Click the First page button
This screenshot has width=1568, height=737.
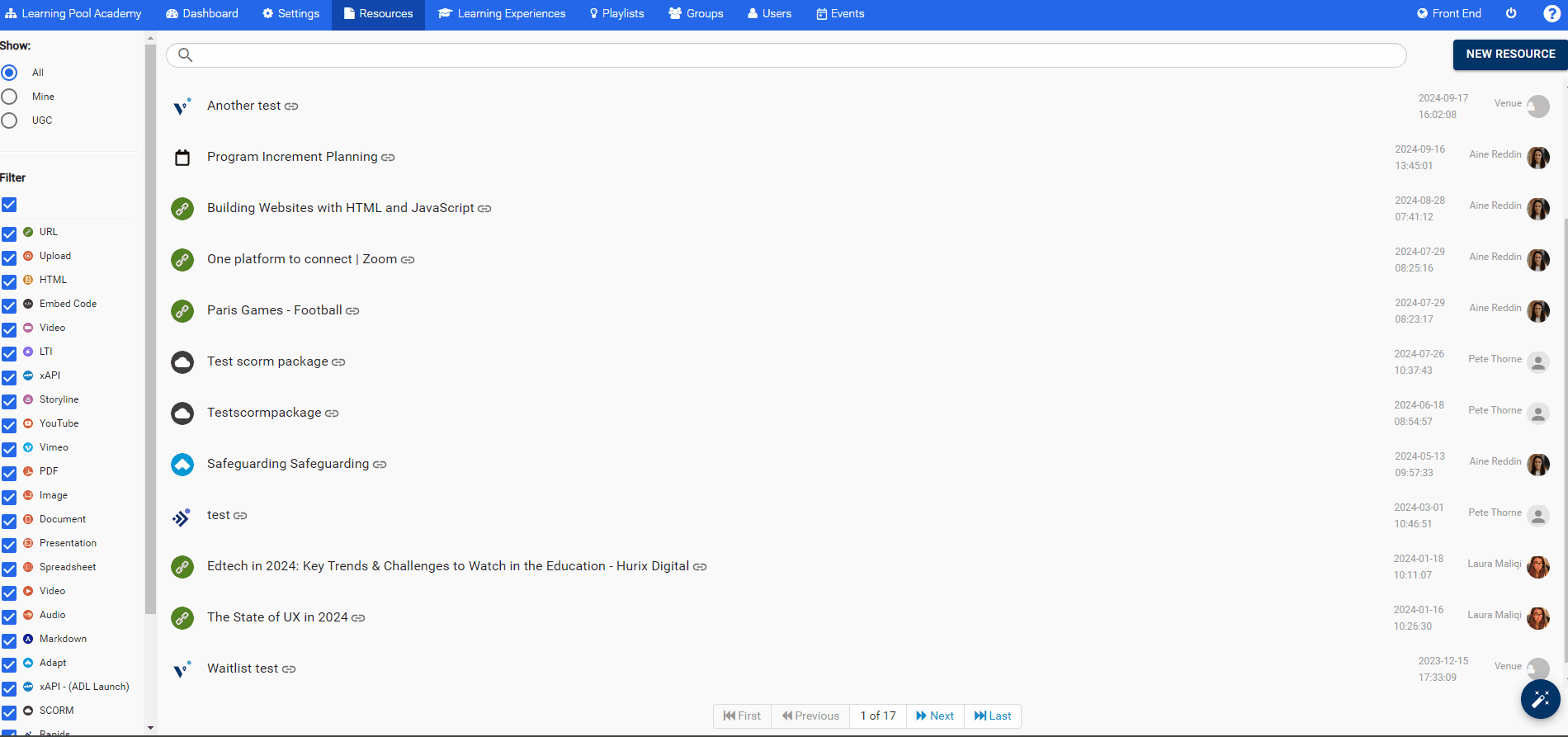[742, 716]
